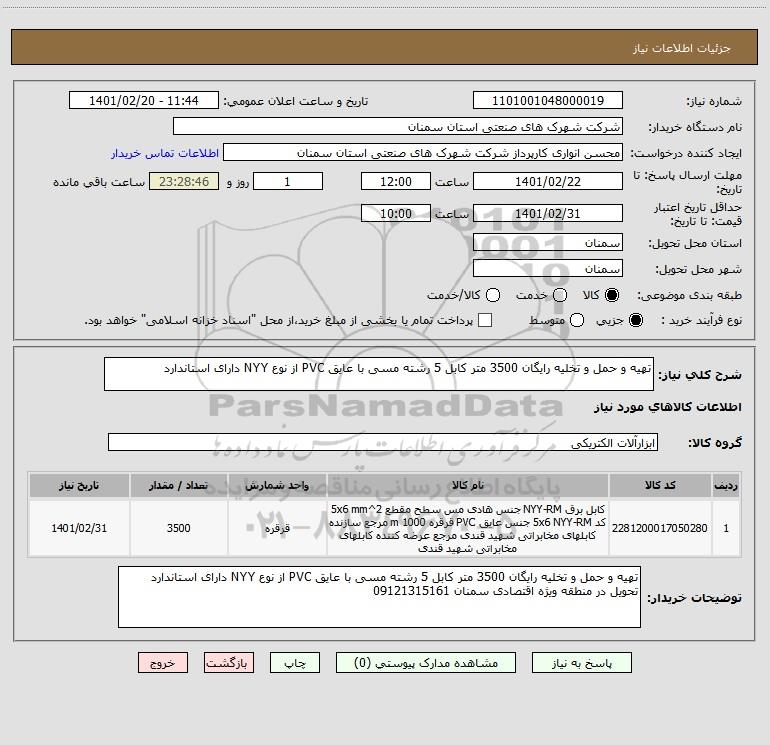The height and width of the screenshot is (745, 770).
Task: Click the بازگشت back button
Action: 229,663
